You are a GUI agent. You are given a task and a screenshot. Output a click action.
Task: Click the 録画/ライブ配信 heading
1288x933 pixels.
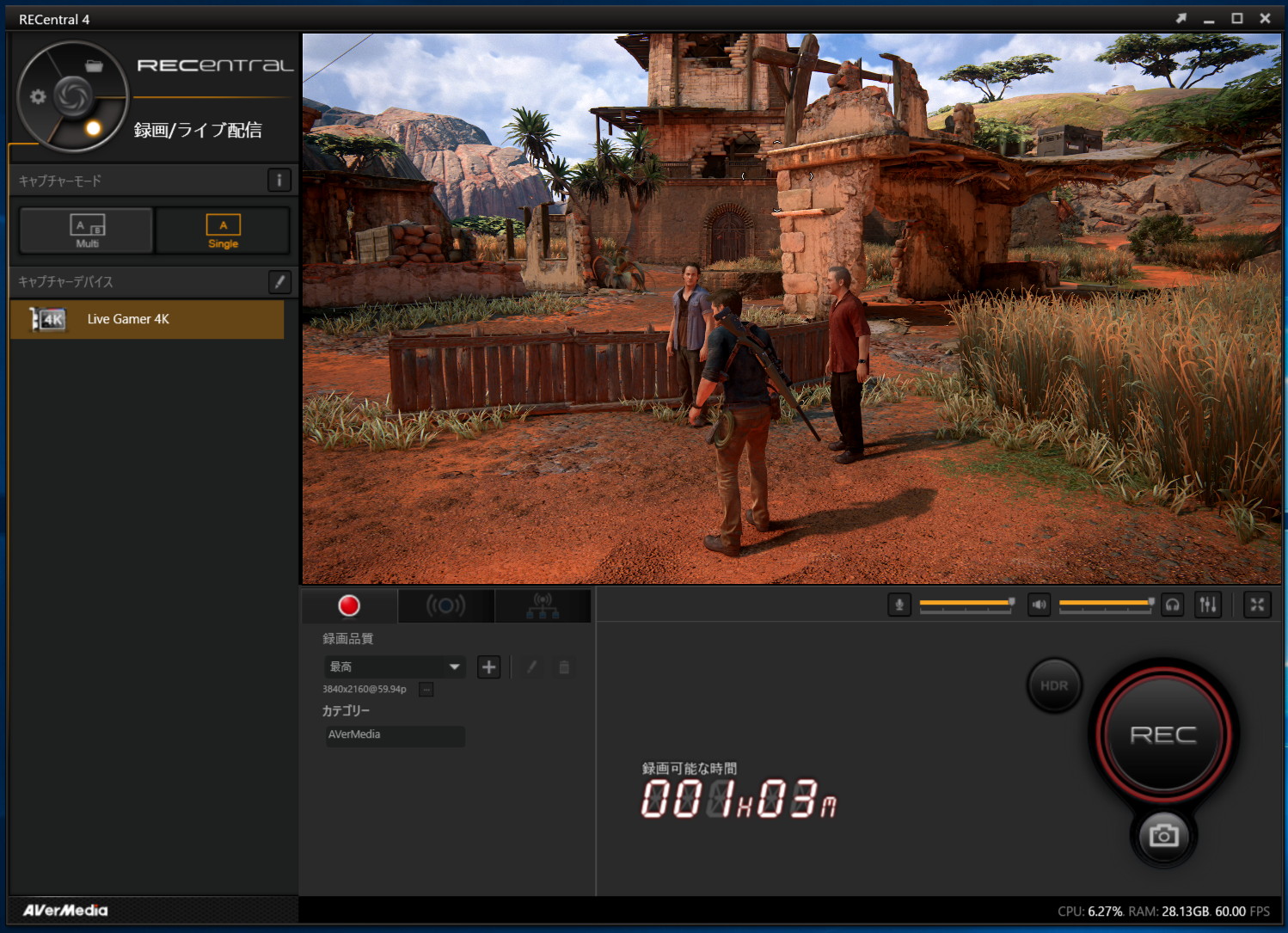click(x=198, y=130)
